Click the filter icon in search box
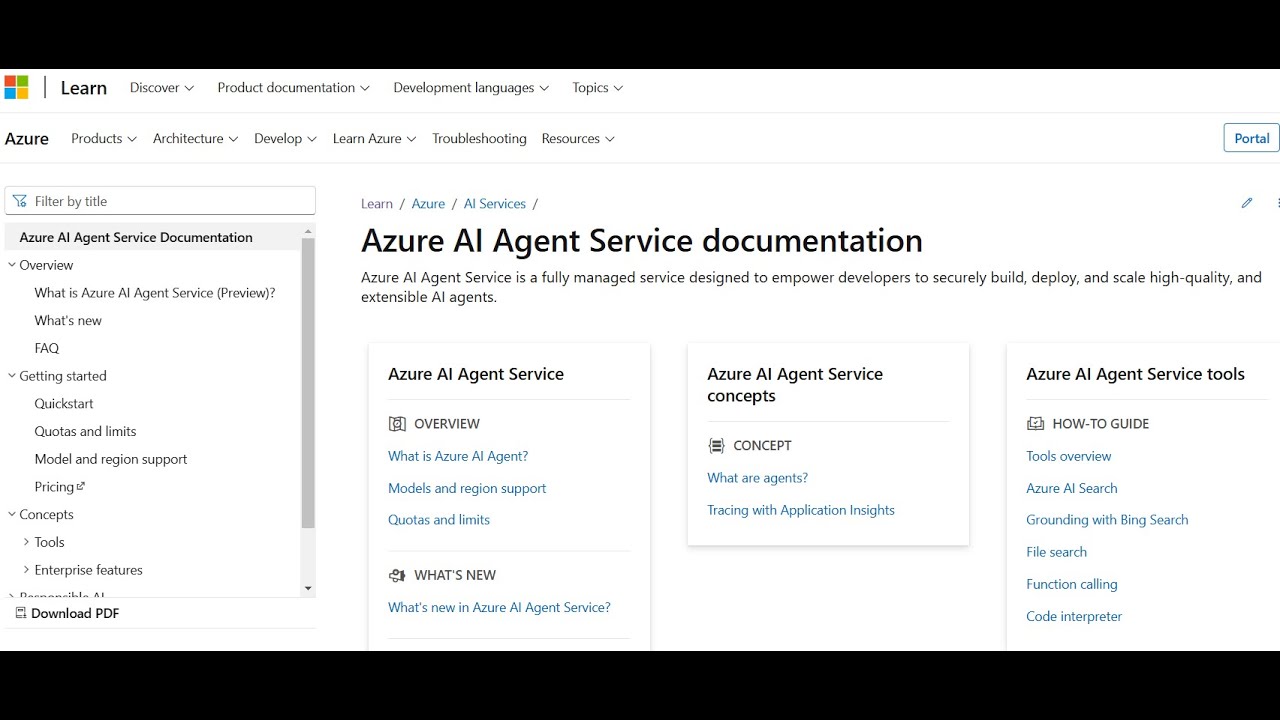Viewport: 1280px width, 720px height. [x=20, y=201]
